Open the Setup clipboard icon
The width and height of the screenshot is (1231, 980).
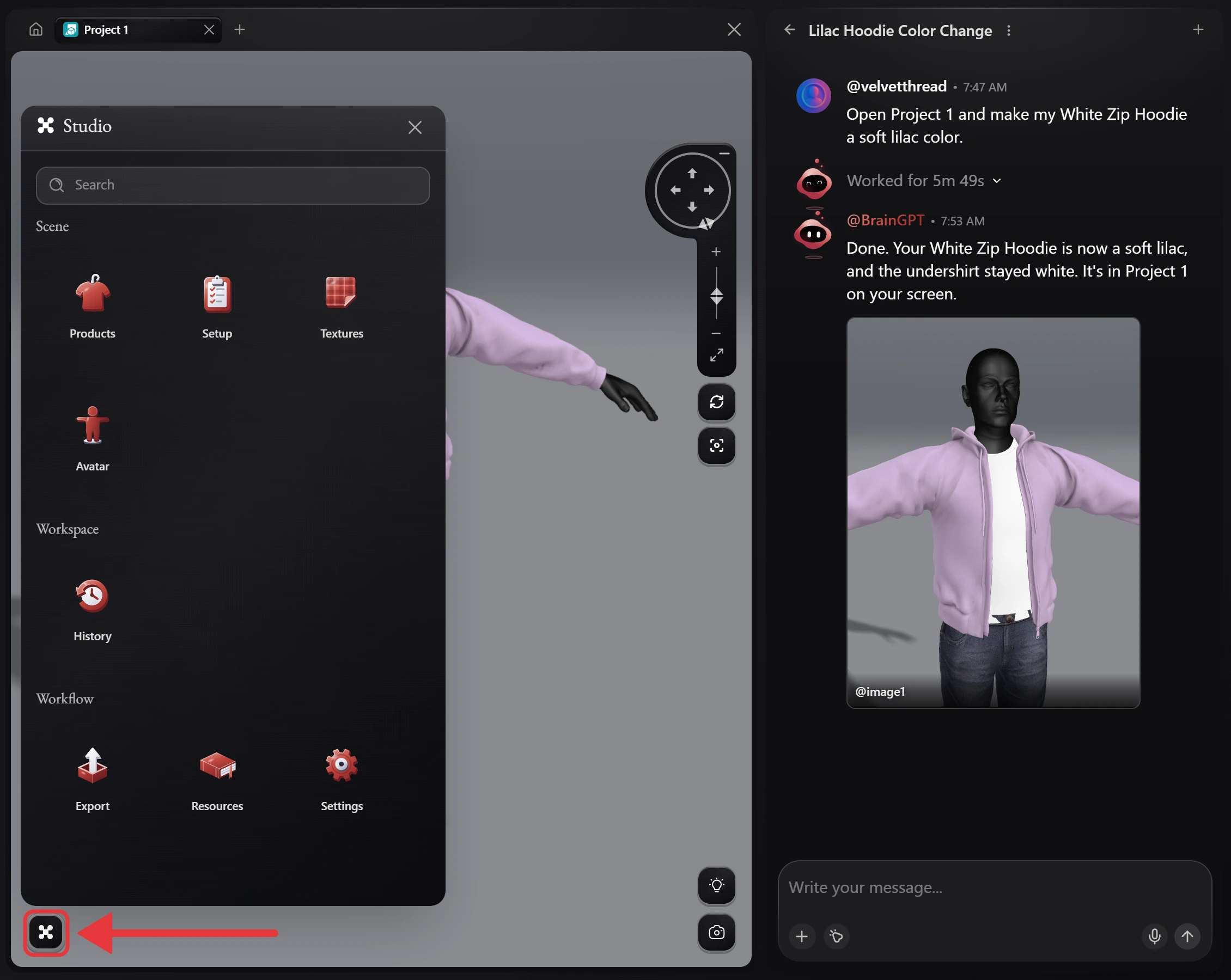click(217, 295)
